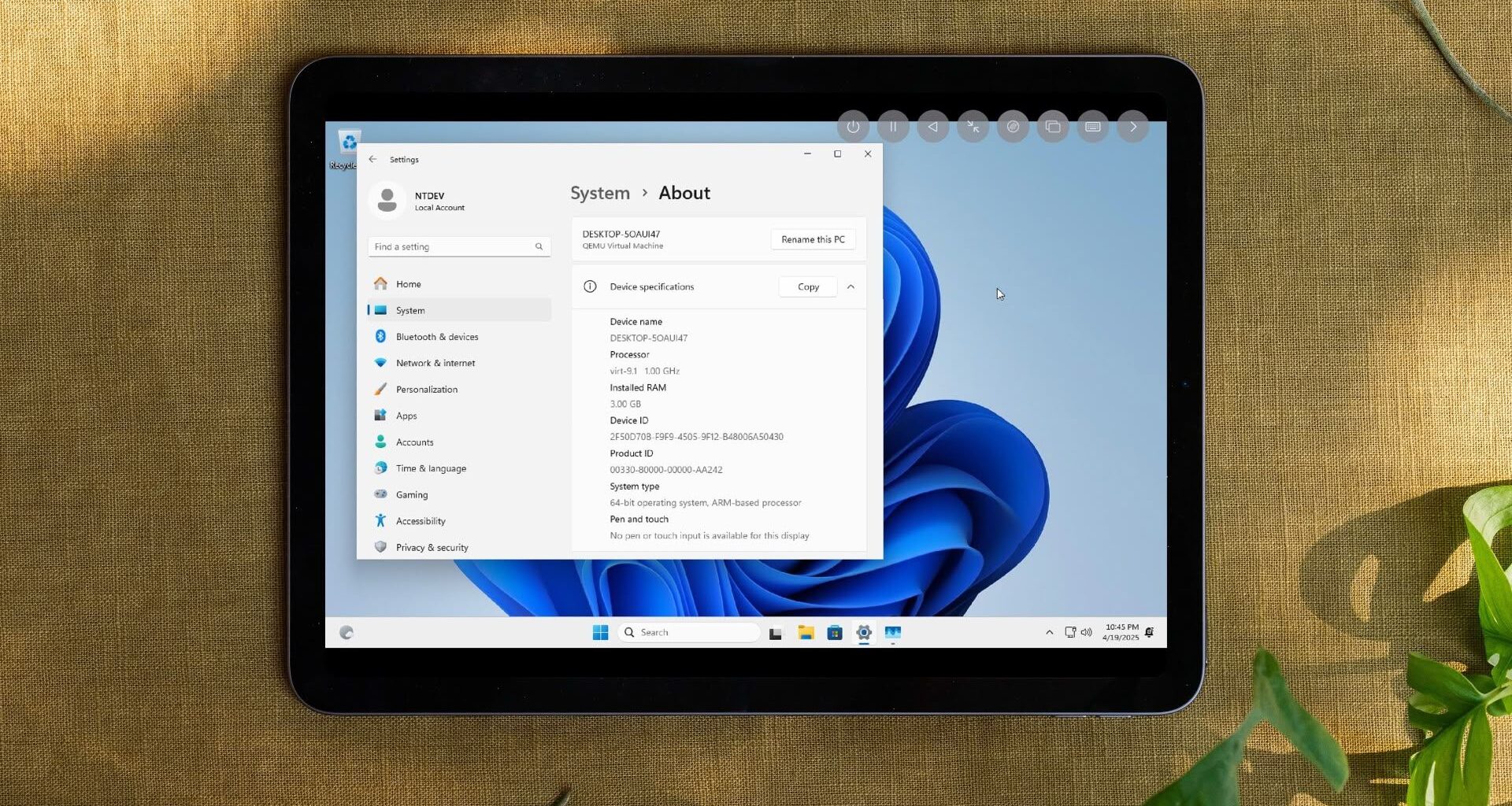The height and width of the screenshot is (806, 1512).
Task: Show the on-screen keyboard overlay button
Action: (1093, 127)
